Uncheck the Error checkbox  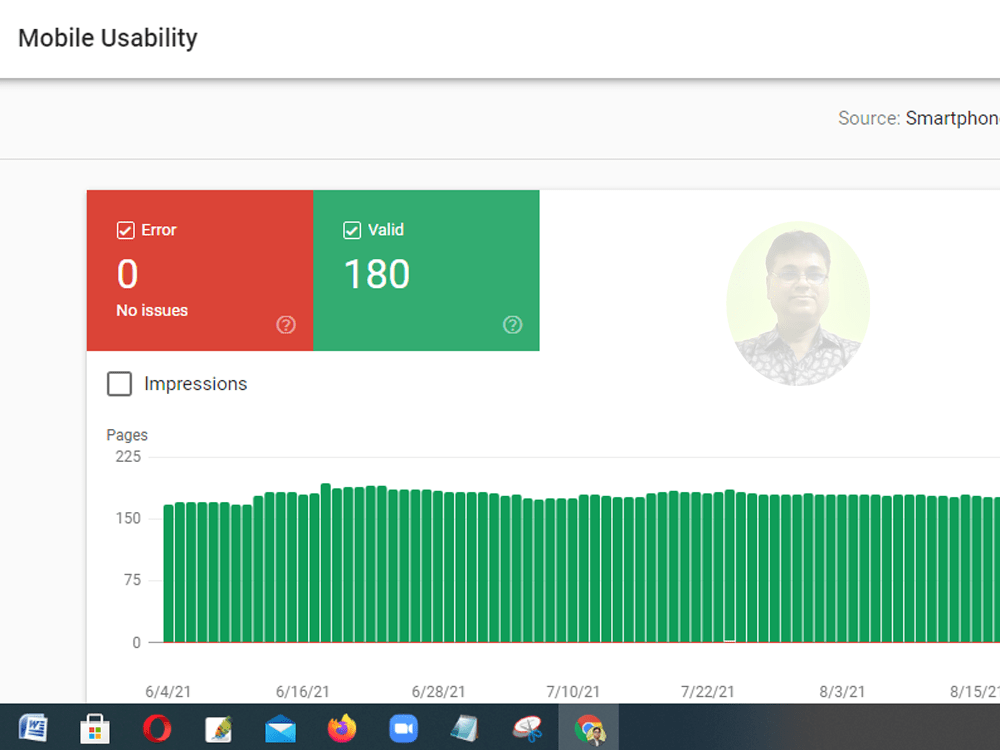pyautogui.click(x=126, y=230)
